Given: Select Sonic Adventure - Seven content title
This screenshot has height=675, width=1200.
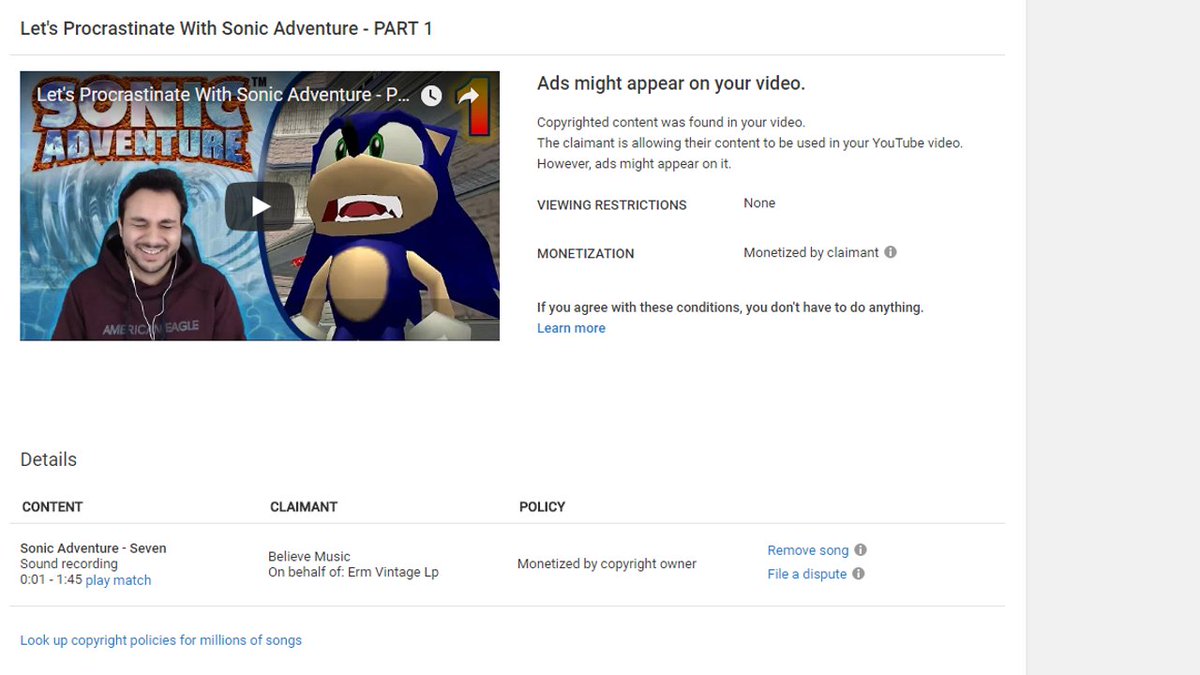Looking at the screenshot, I should (93, 548).
